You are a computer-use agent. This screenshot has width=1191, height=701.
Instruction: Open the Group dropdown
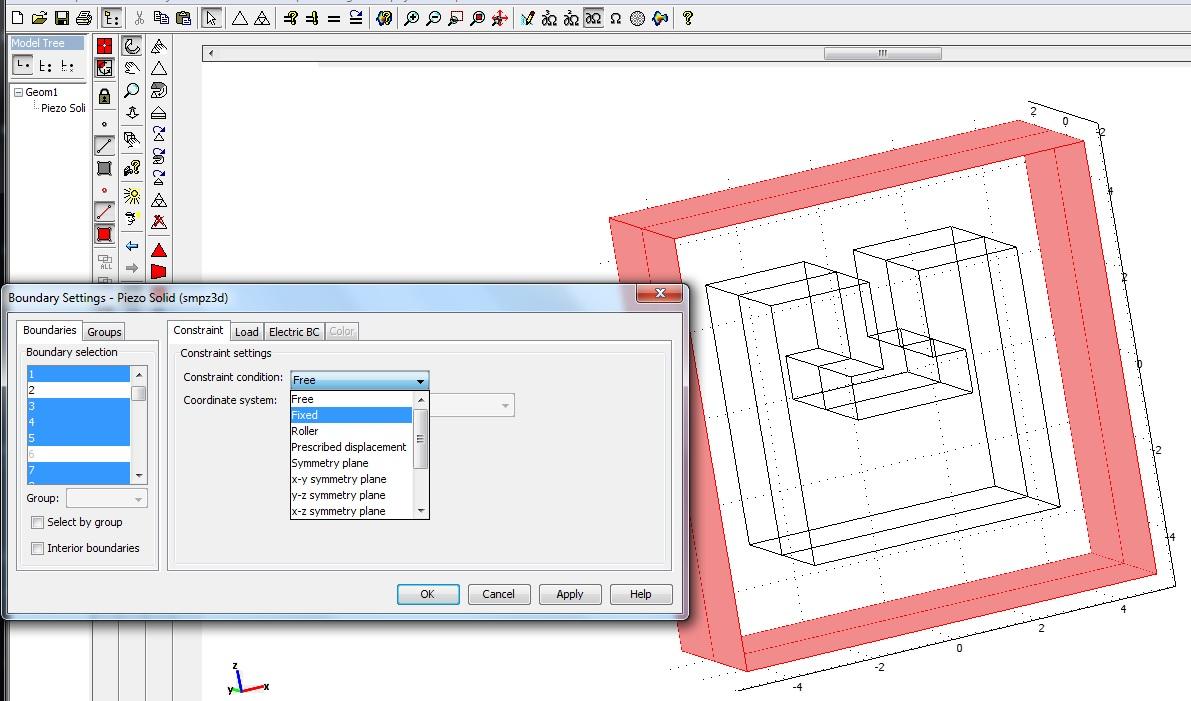pos(107,498)
